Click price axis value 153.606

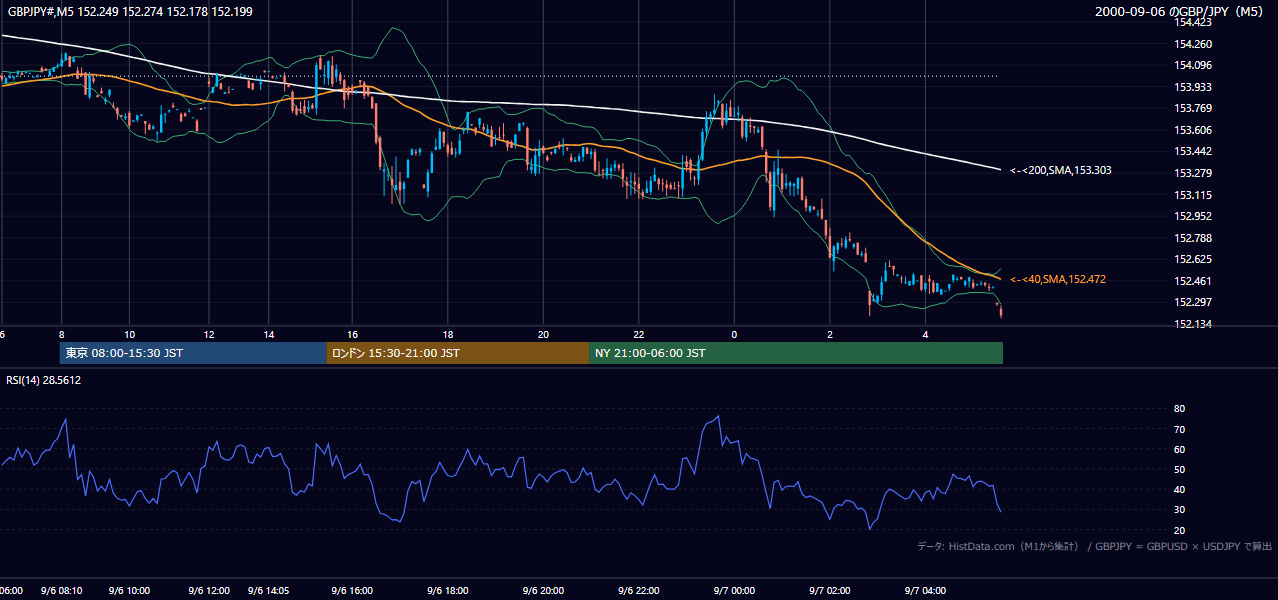tap(1193, 130)
